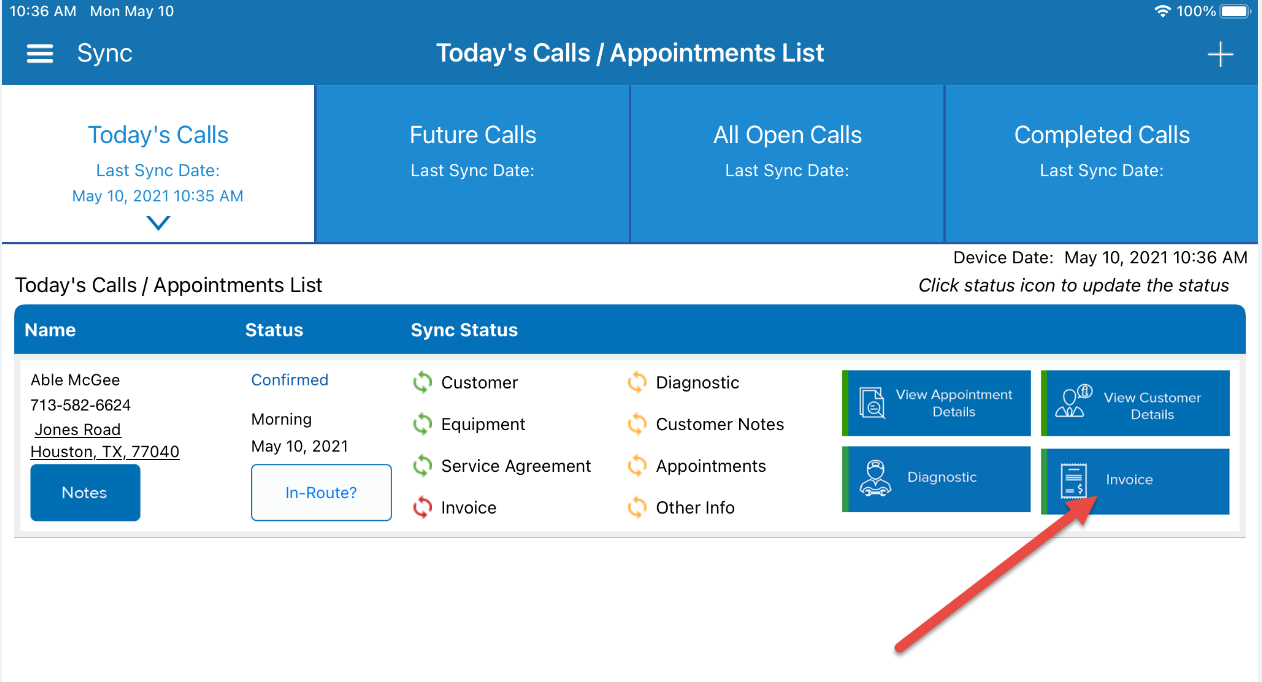This screenshot has width=1262, height=682.
Task: Open the All Open Calls view
Action: tap(787, 135)
